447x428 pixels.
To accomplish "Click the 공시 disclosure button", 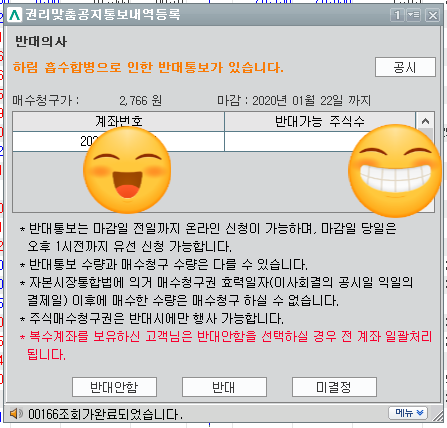I will click(x=405, y=67).
